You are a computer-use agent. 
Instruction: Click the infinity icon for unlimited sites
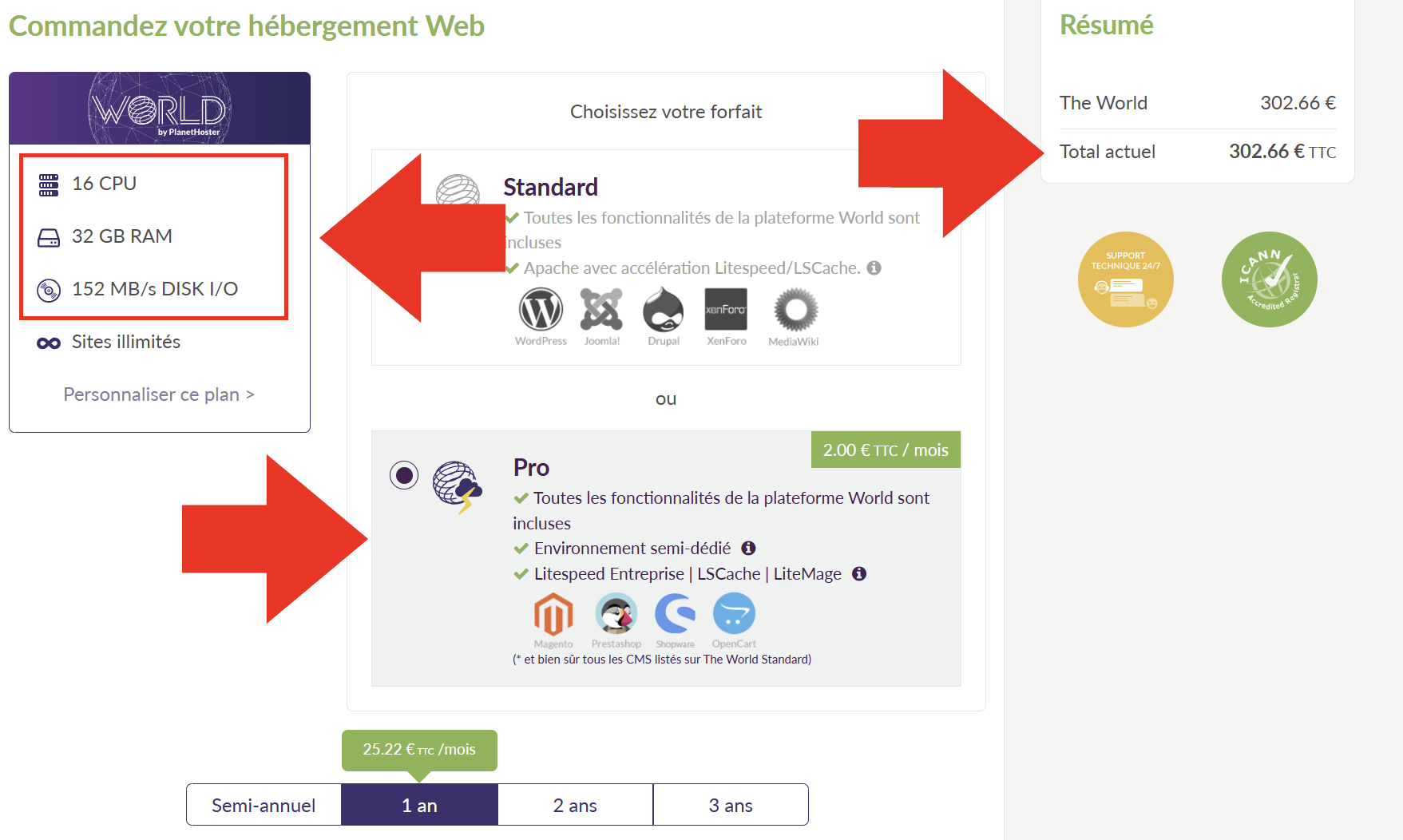49,343
